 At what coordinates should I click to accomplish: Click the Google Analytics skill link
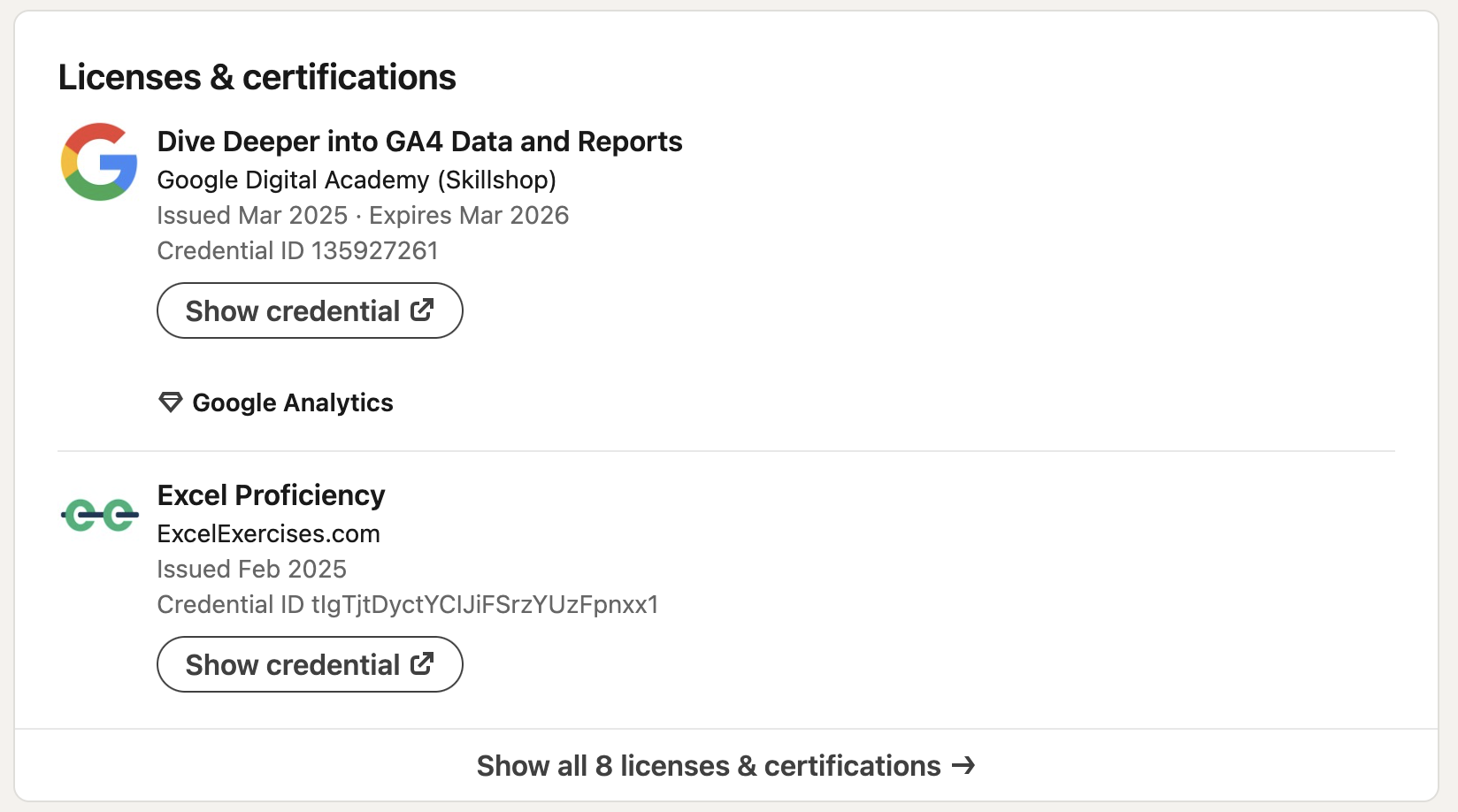[292, 402]
